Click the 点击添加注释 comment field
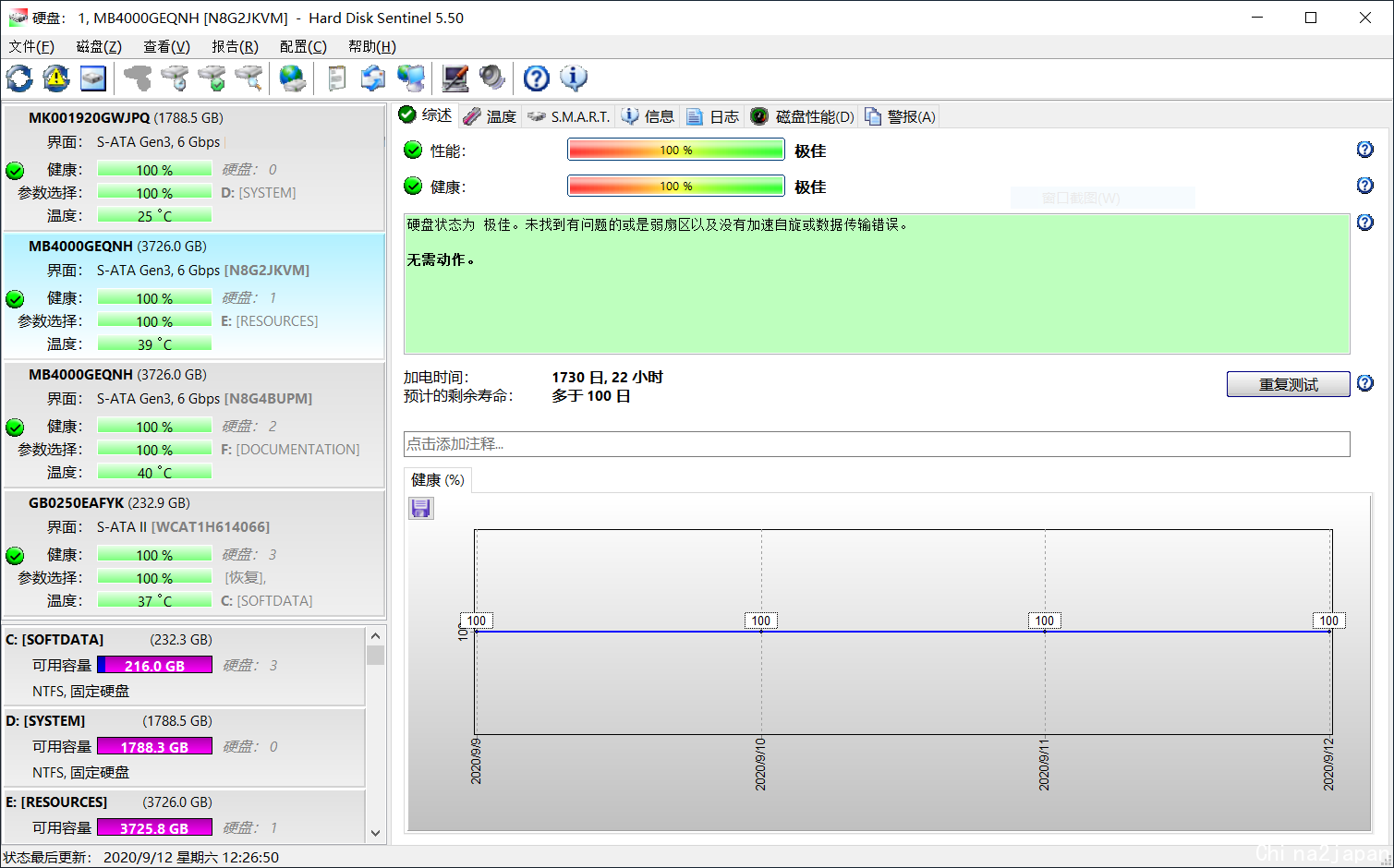 click(877, 444)
